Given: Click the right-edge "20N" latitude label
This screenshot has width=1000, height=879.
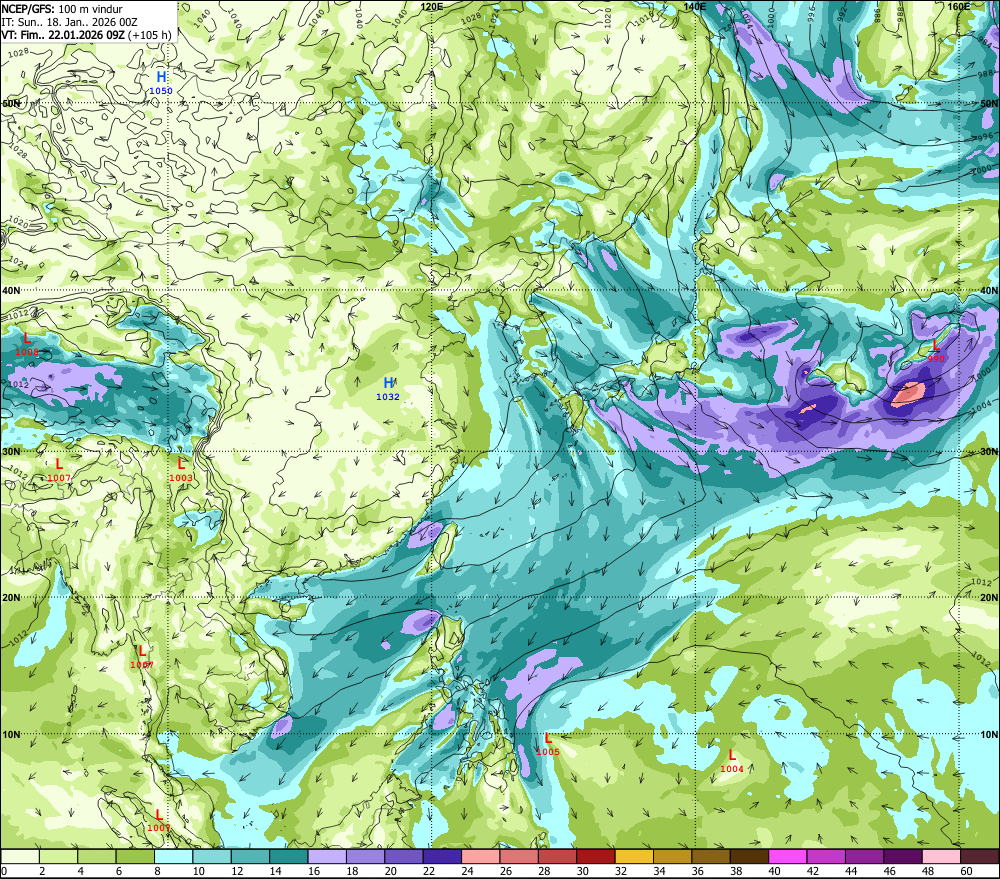Looking at the screenshot, I should click(989, 598).
